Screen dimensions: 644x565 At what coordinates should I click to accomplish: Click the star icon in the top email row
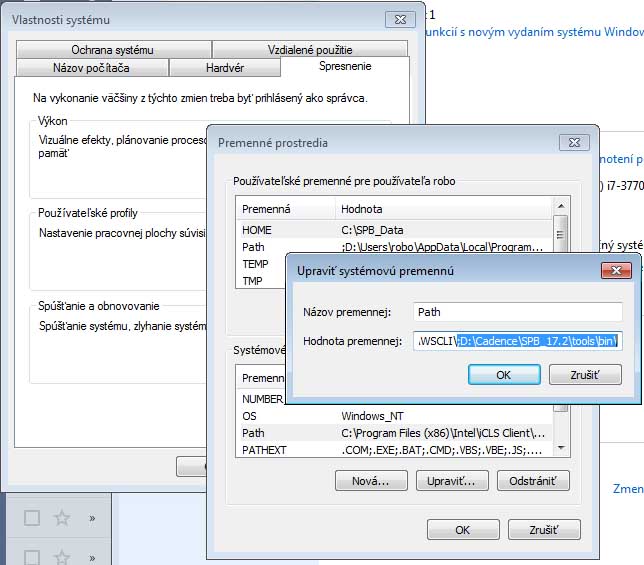[62, 518]
